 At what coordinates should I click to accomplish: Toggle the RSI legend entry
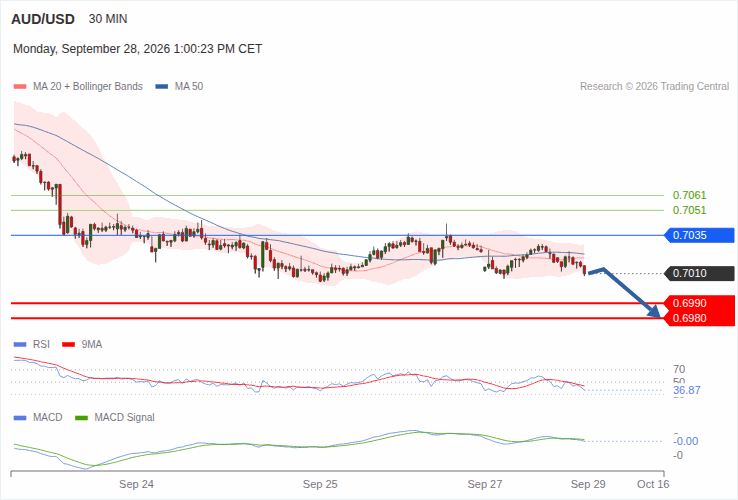point(32,345)
